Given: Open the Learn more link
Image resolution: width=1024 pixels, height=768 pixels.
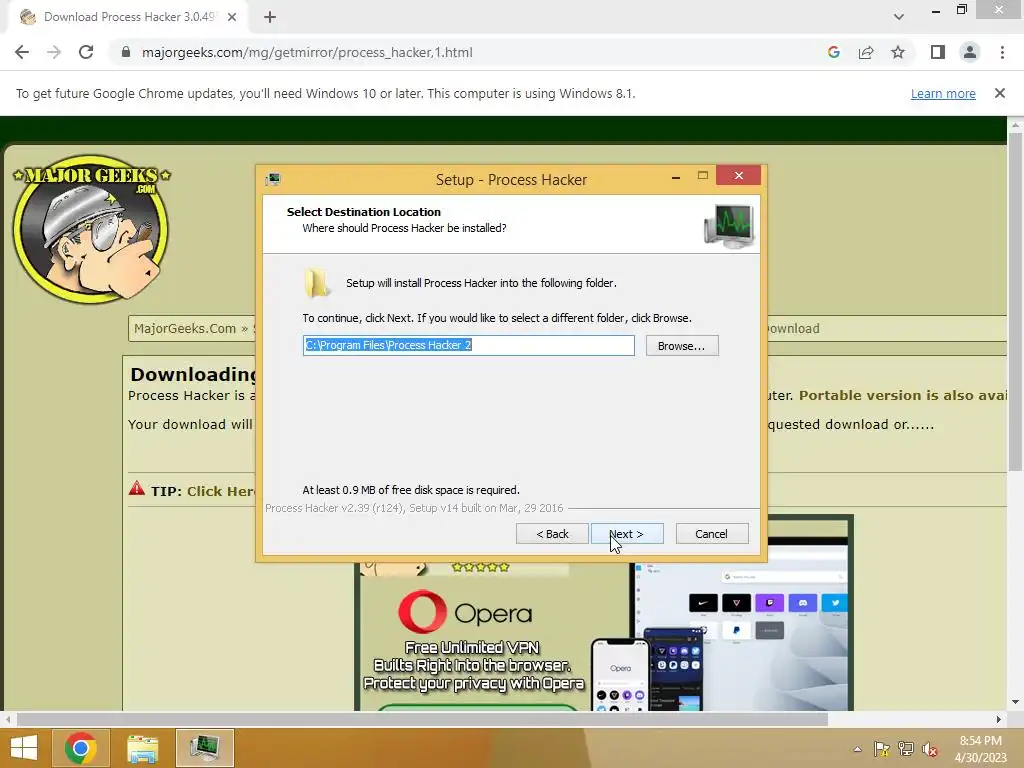Looking at the screenshot, I should tap(943, 93).
